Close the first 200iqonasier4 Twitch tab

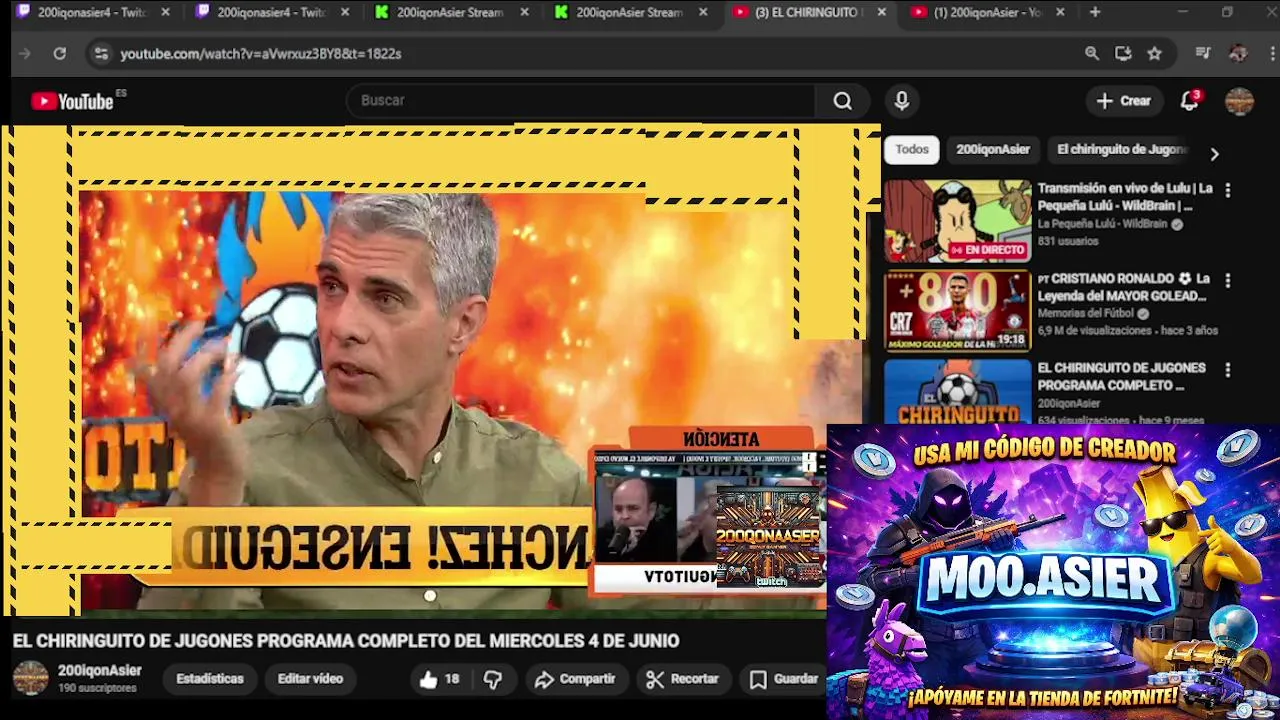click(x=165, y=12)
